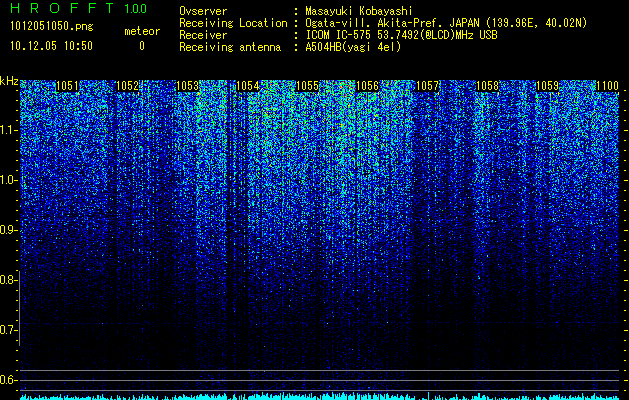This screenshot has height=400, width=629.
Task: Click the Receiving Location label
Action: (x=233, y=23)
